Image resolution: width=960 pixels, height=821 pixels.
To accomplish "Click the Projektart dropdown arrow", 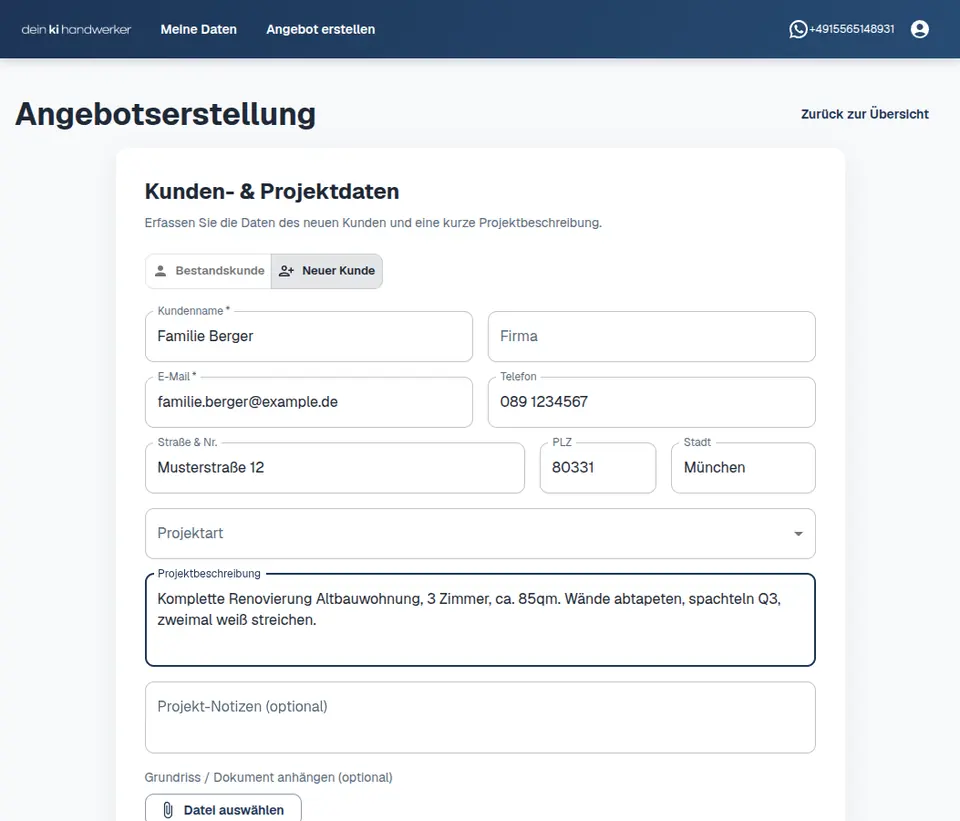I will tap(798, 534).
